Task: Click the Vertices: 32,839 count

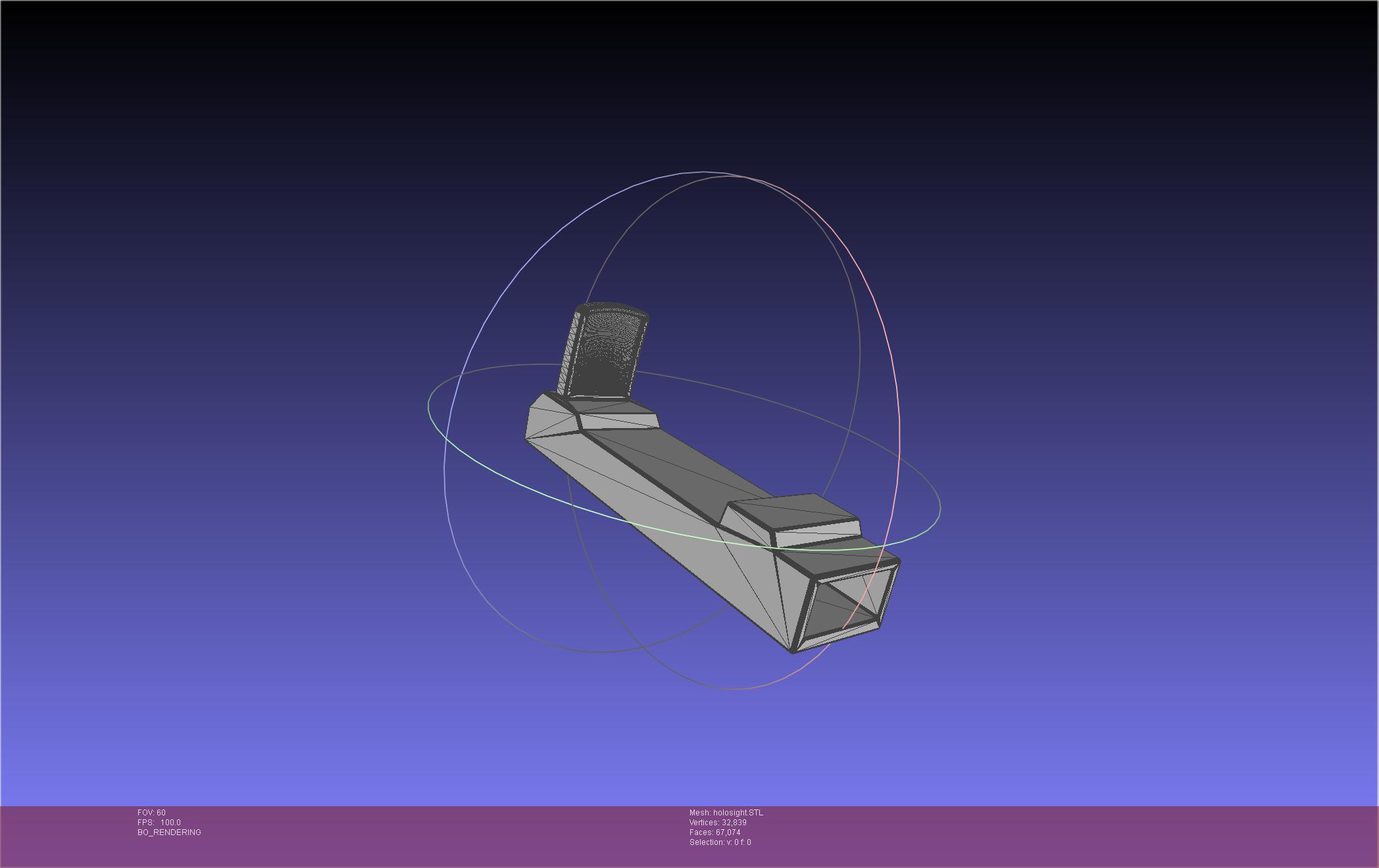Action: 717,823
